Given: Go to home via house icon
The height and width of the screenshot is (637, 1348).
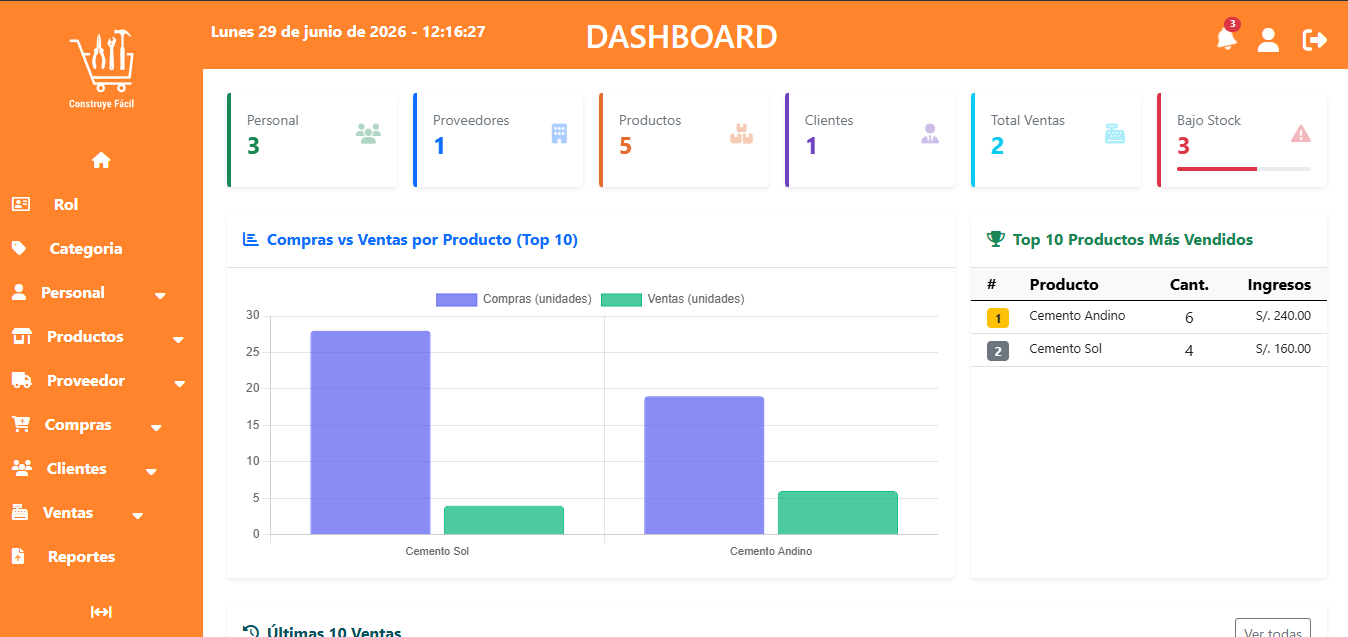Looking at the screenshot, I should 101,160.
